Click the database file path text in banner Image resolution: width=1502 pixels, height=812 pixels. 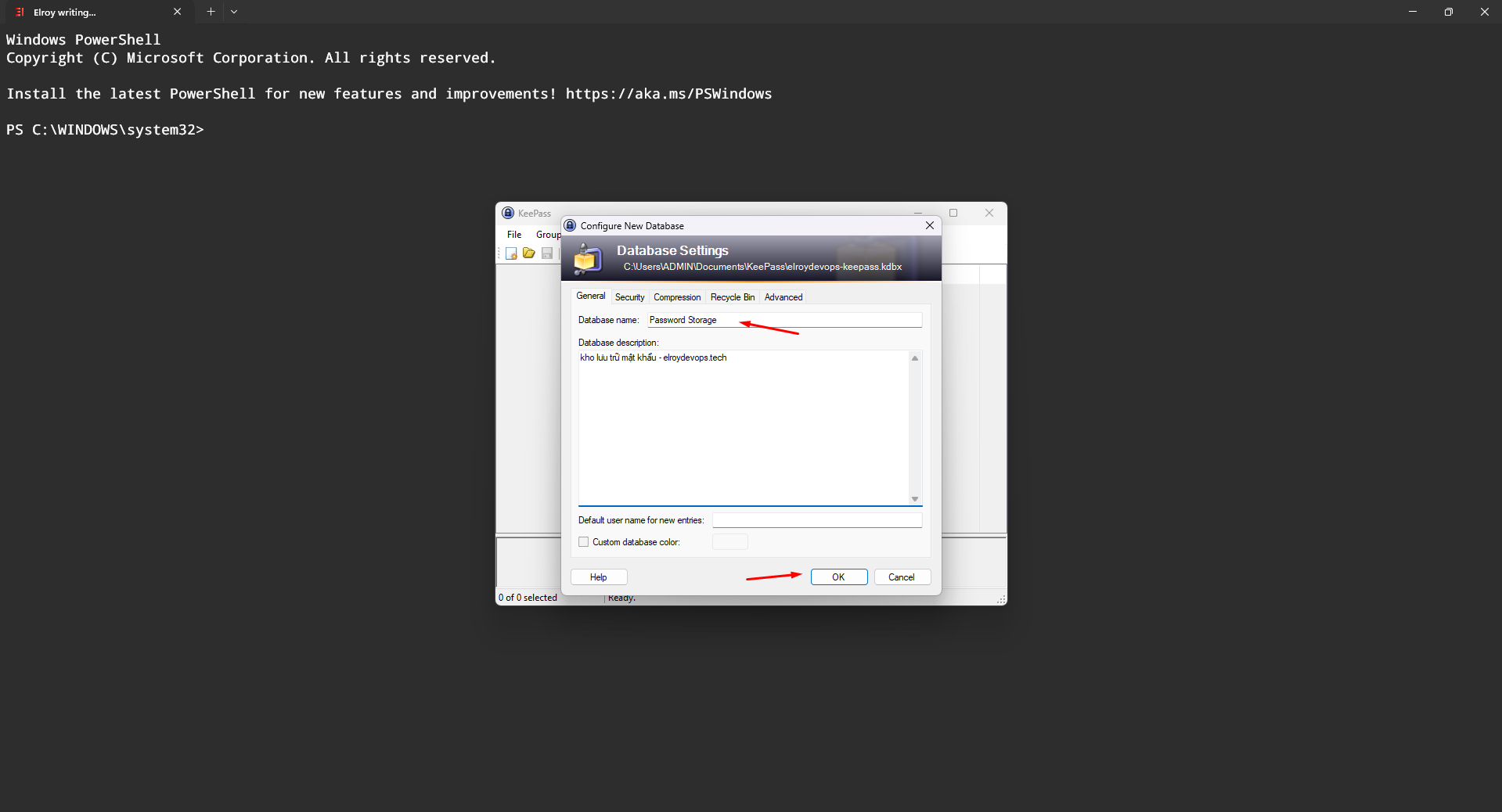point(762,267)
